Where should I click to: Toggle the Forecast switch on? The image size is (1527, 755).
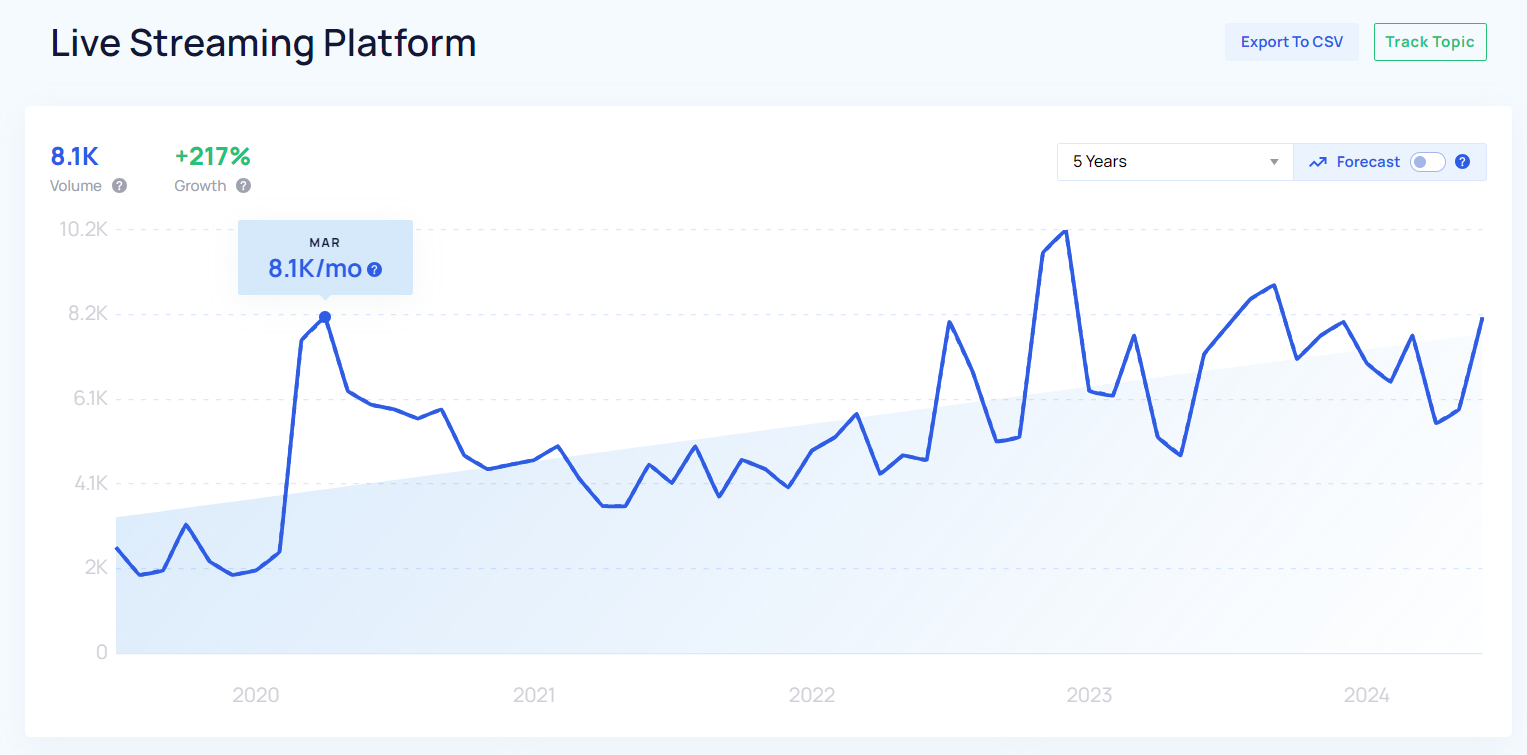pyautogui.click(x=1427, y=162)
